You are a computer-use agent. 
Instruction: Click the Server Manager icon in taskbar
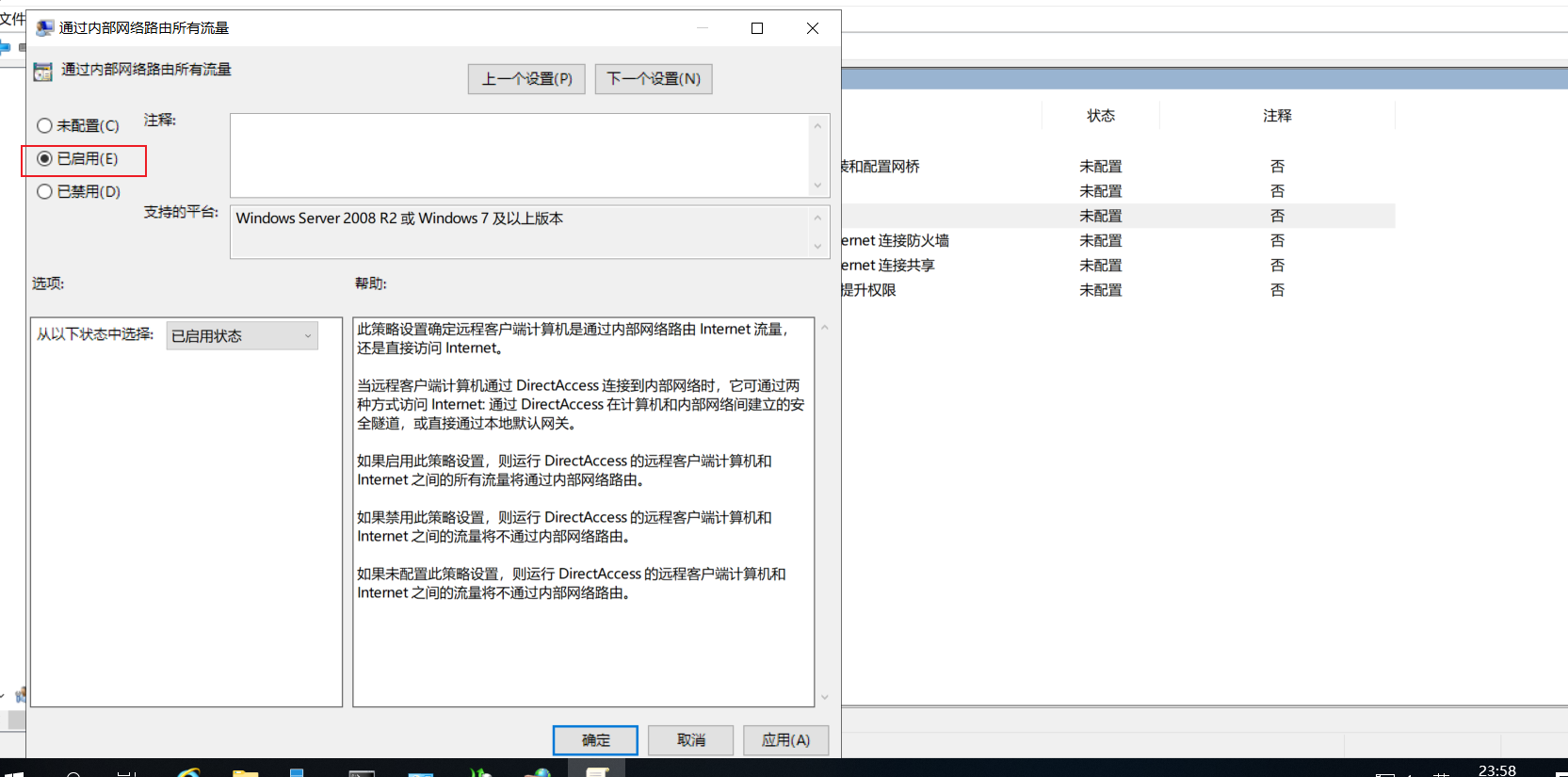297,772
